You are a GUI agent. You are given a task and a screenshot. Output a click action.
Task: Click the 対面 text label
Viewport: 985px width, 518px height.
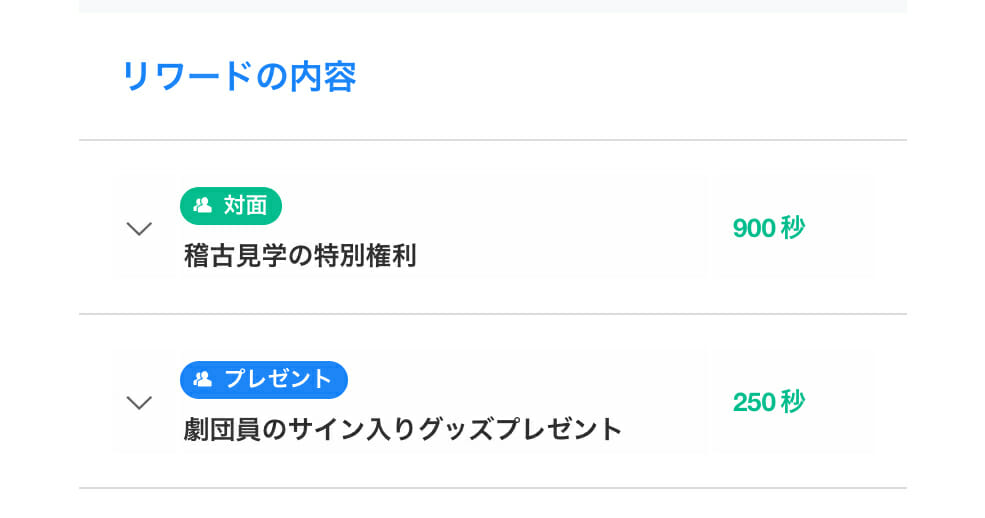245,206
